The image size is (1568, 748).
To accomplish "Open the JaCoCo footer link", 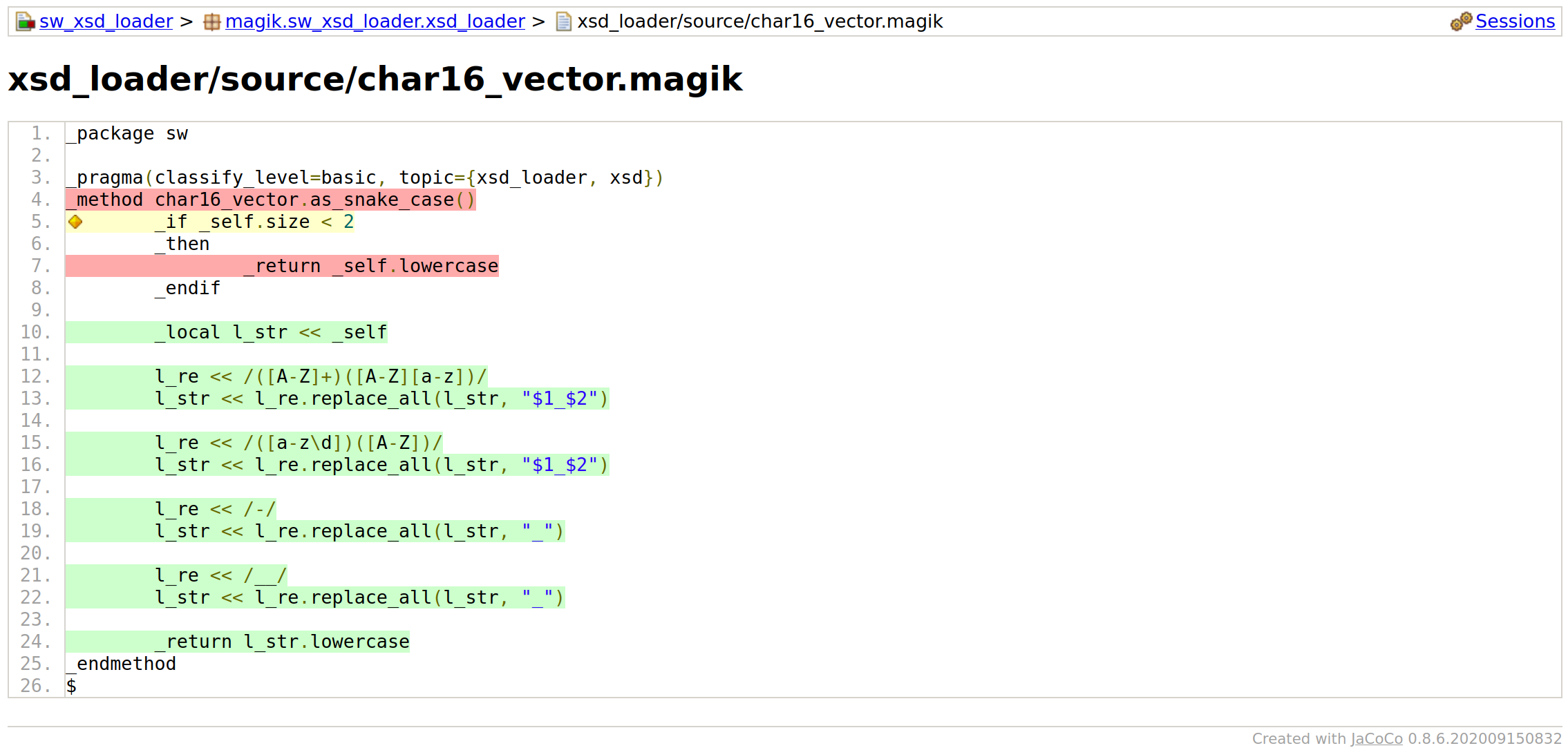I will coord(1376,738).
